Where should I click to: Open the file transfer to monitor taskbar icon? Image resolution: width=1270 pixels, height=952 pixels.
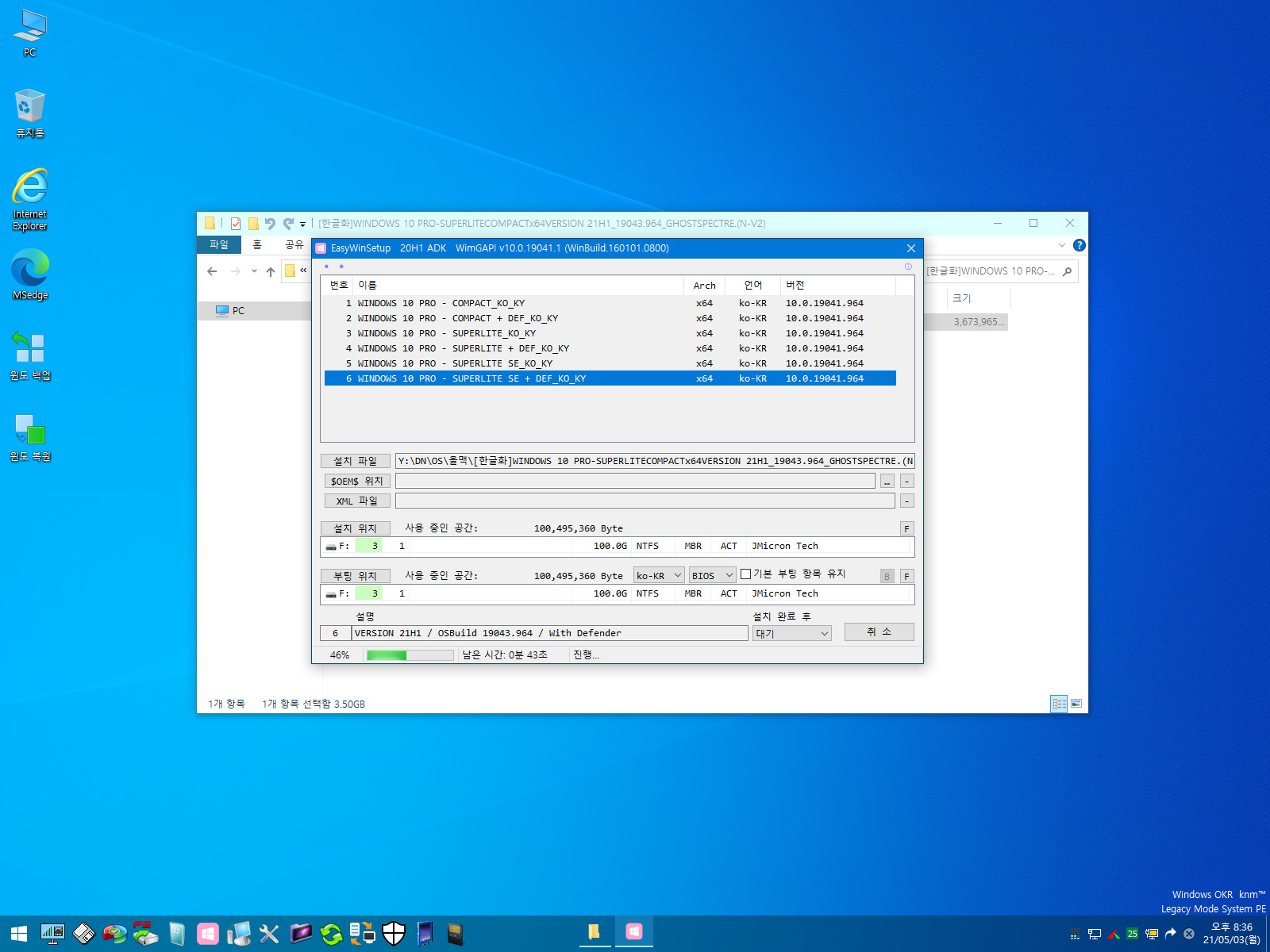pos(363,934)
